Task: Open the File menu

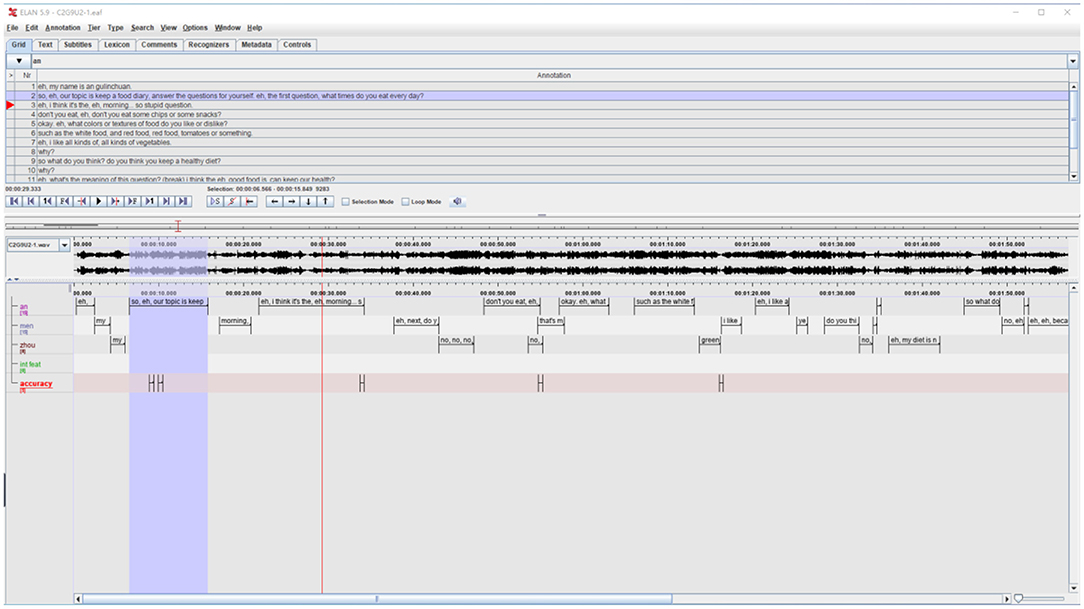Action: pos(12,28)
